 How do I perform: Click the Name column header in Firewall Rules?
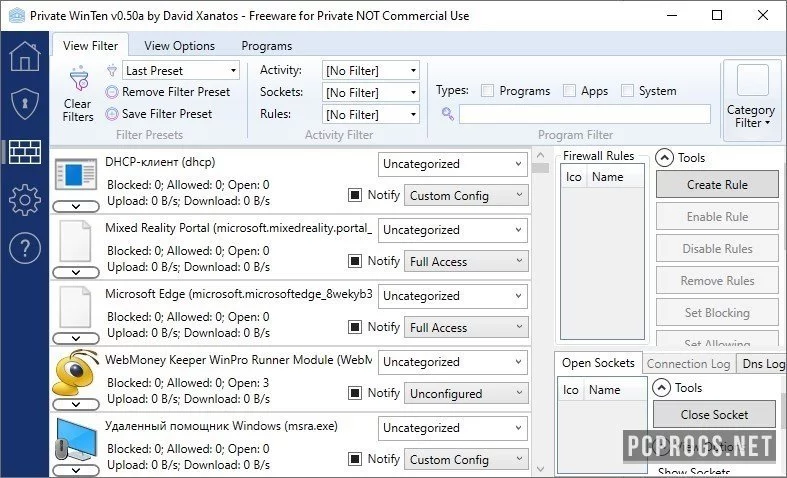pyautogui.click(x=616, y=177)
